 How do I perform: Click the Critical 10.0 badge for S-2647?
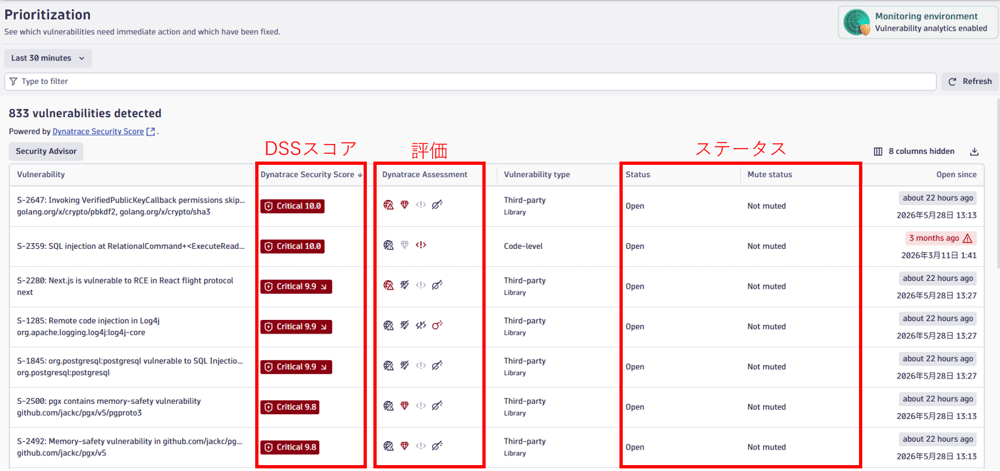[293, 207]
